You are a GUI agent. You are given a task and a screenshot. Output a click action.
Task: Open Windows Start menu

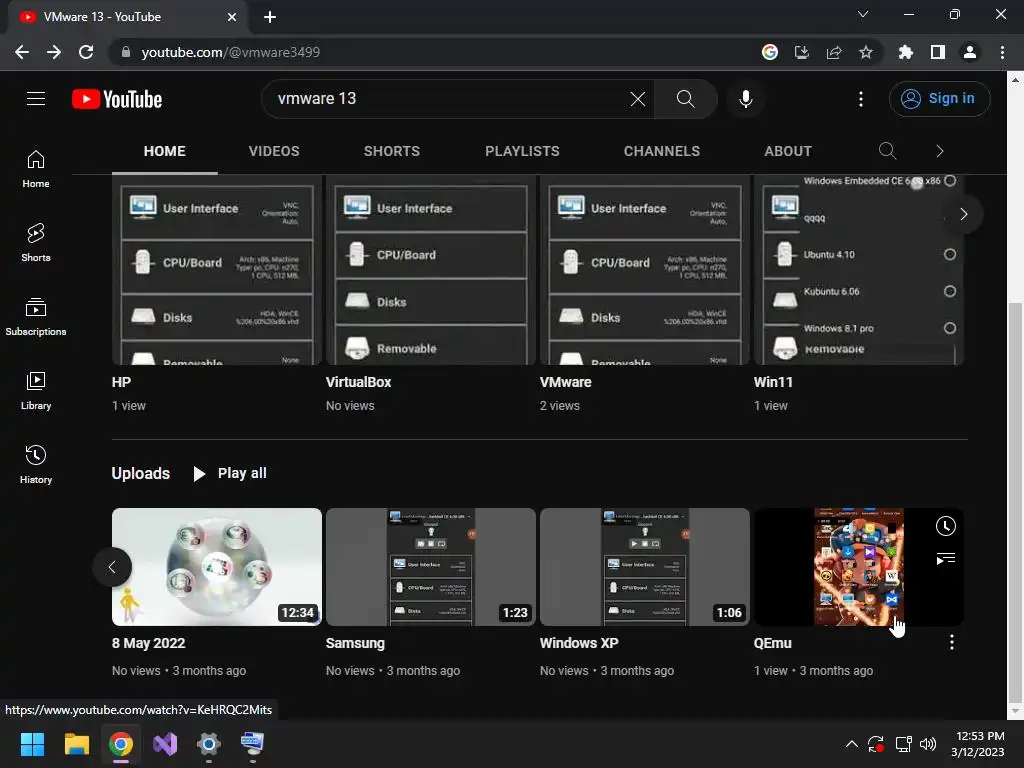tap(32, 744)
